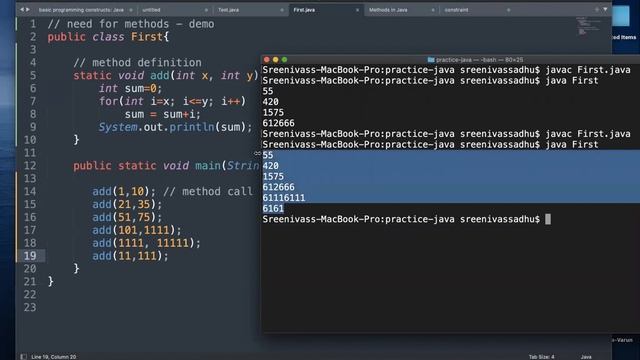Viewport: 640px width, 360px height.
Task: Click the '// method call' comment
Action: click(x=208, y=191)
